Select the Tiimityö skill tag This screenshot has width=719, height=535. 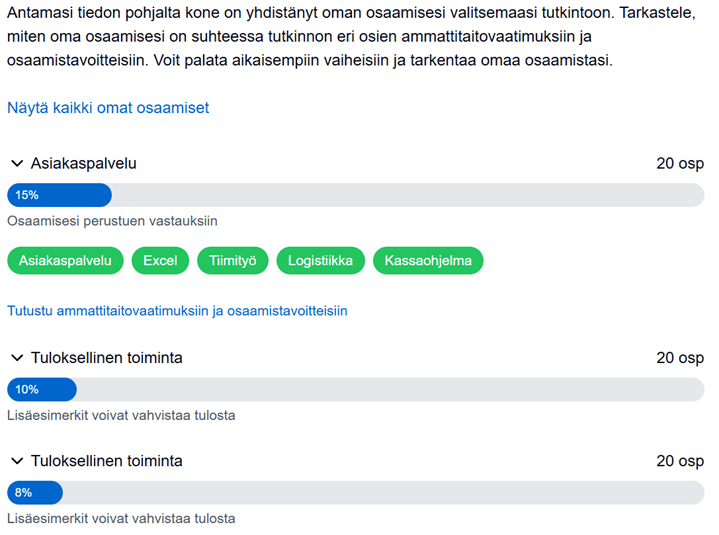click(232, 260)
